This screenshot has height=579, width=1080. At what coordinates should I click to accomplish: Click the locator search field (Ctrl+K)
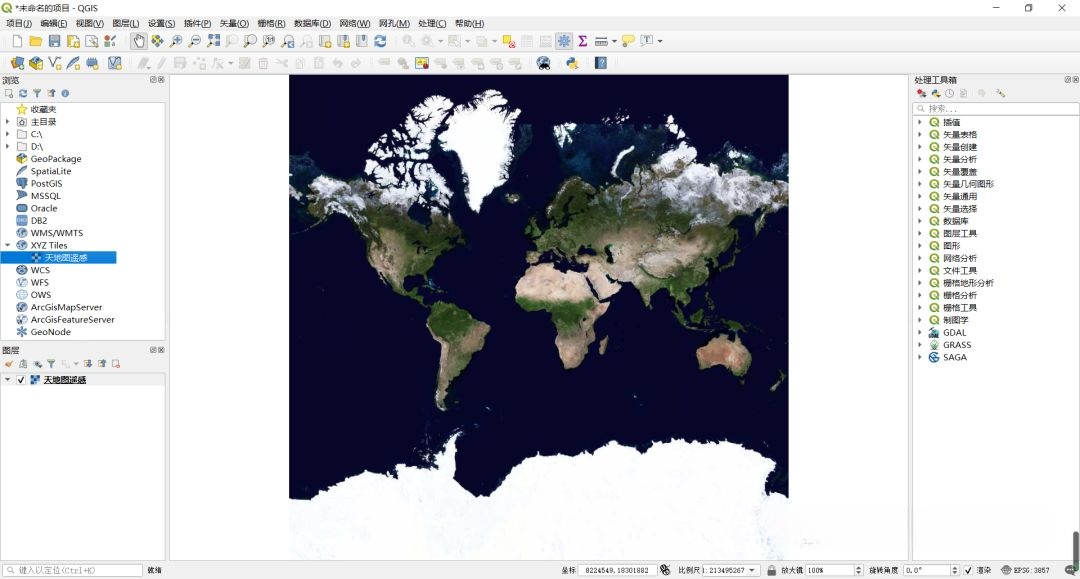pyautogui.click(x=72, y=570)
